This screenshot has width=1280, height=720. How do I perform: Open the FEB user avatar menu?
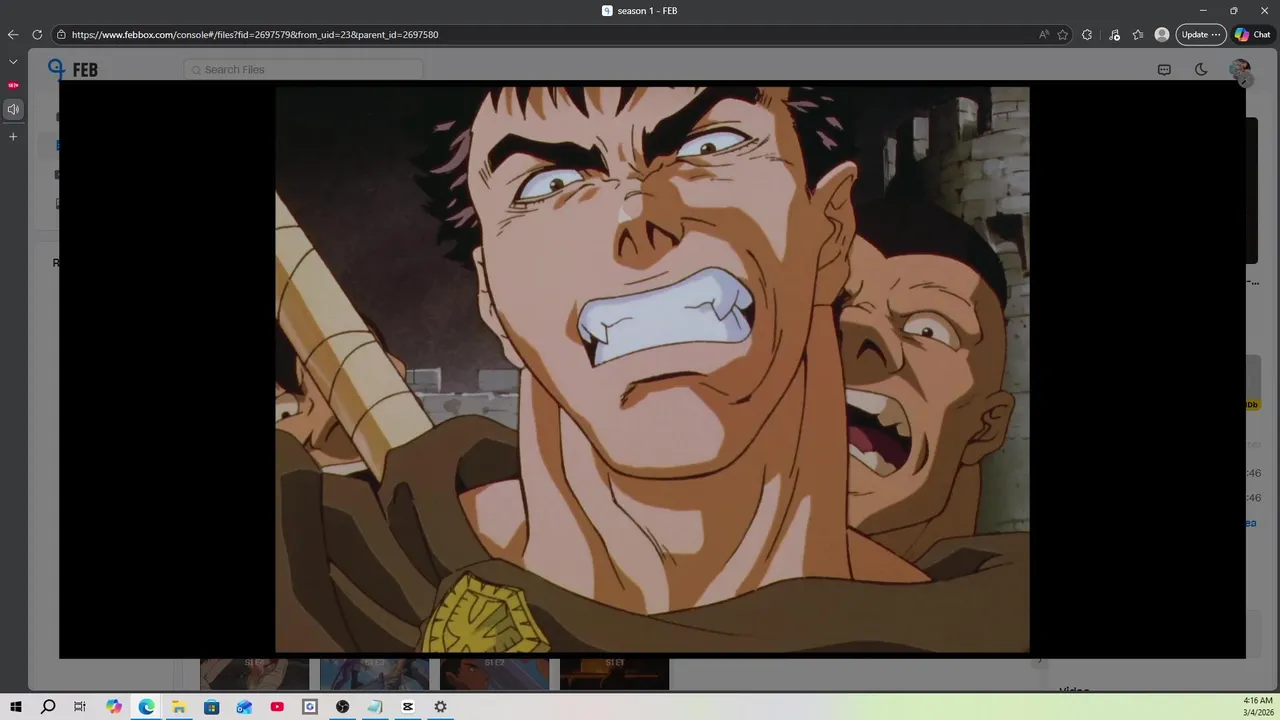click(1240, 69)
